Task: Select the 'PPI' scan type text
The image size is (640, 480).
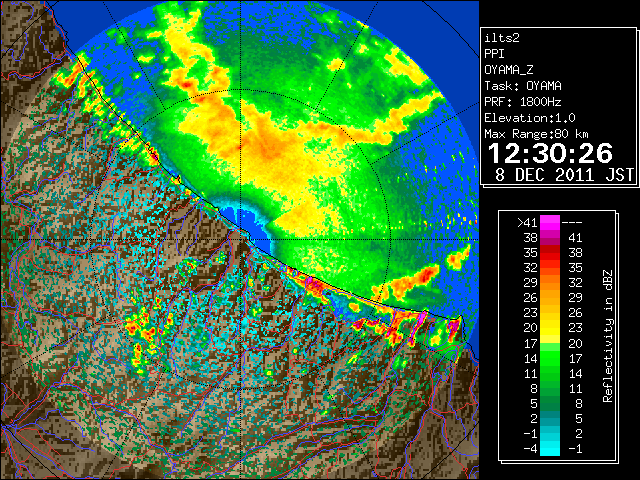Action: (x=494, y=54)
